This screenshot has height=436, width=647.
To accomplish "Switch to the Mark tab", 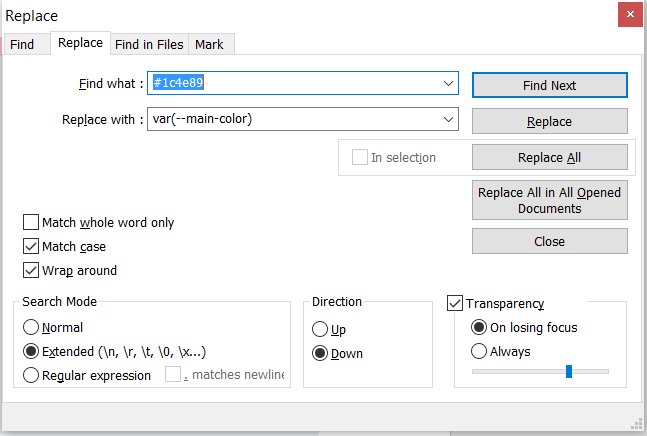I will (210, 44).
